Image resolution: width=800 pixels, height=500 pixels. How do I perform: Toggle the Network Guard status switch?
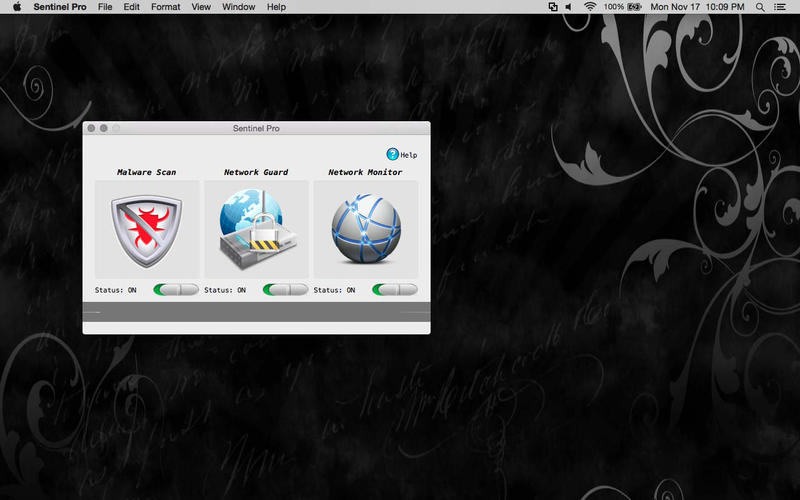(x=285, y=290)
